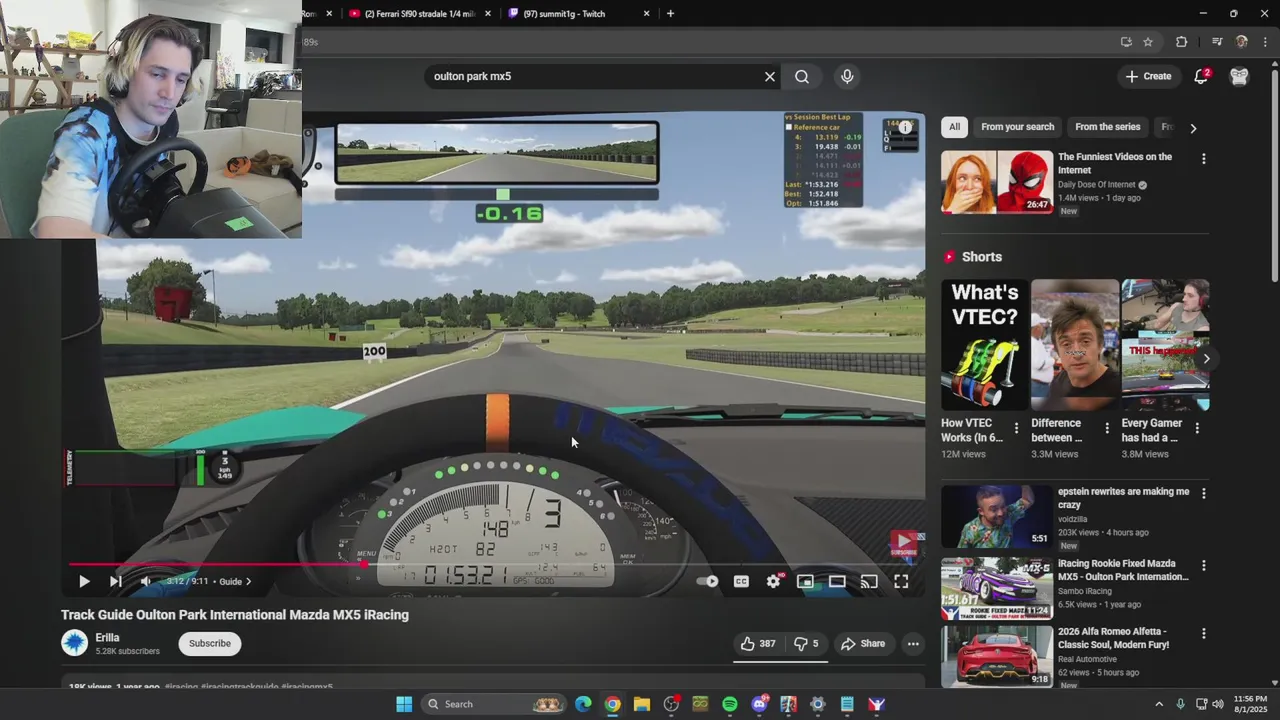Open options for 'Difference between' short
Image resolution: width=1280 pixels, height=720 pixels.
[1106, 428]
